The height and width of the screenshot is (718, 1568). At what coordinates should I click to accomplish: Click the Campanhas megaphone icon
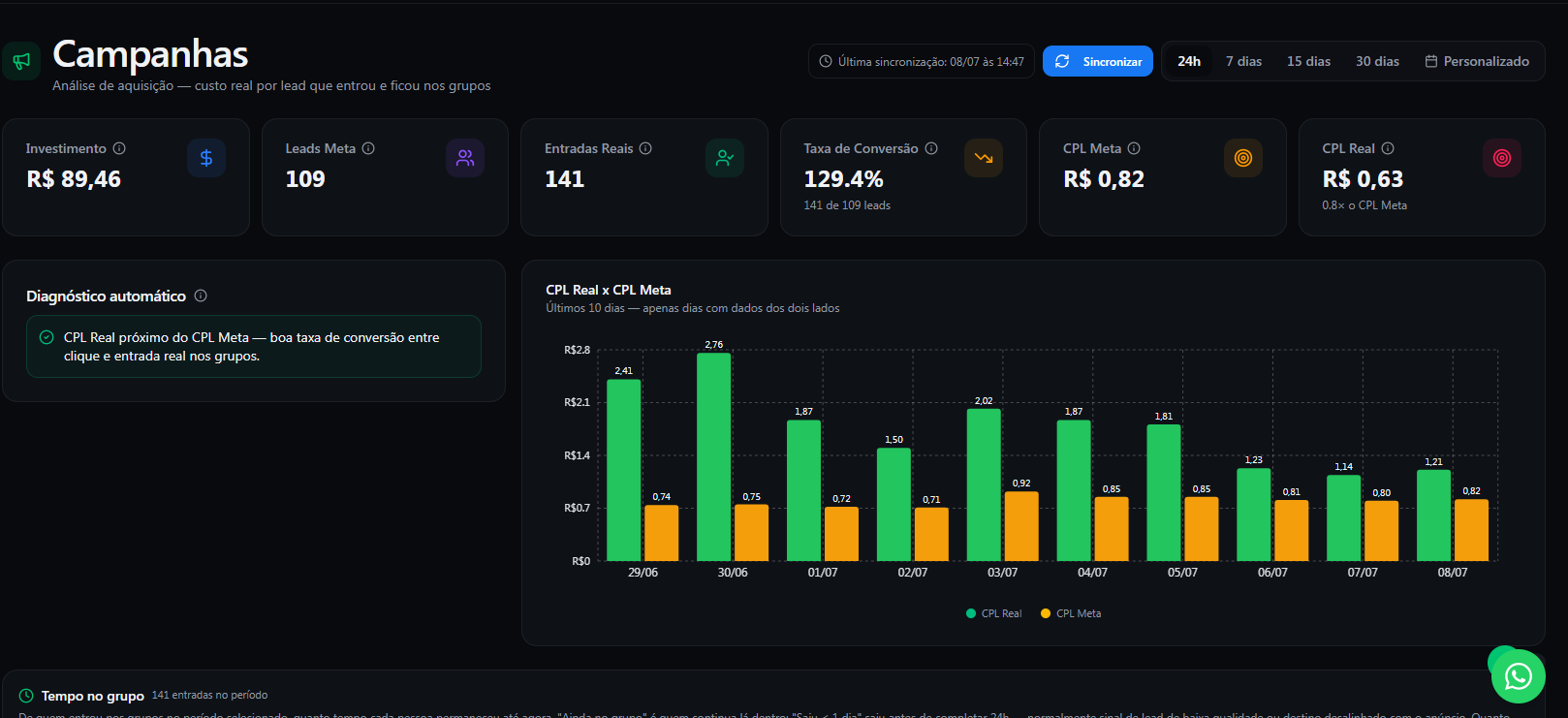pyautogui.click(x=20, y=61)
